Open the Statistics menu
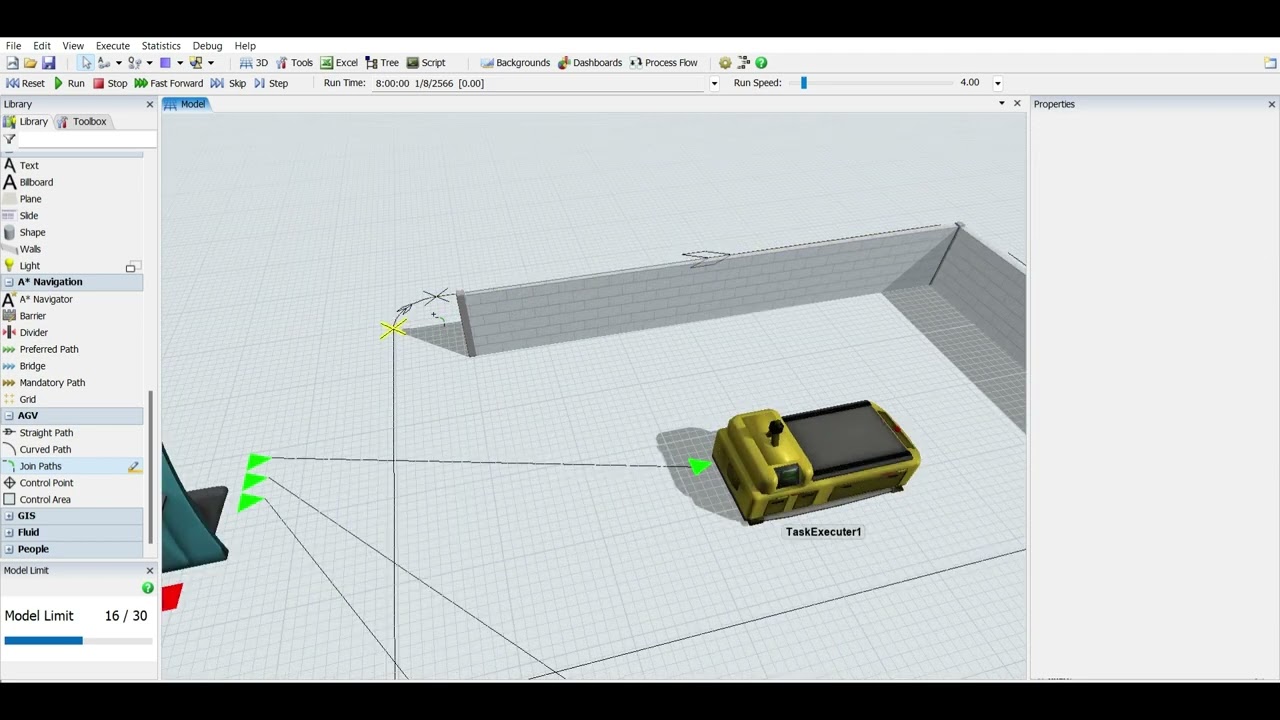Image resolution: width=1280 pixels, height=720 pixels. (161, 46)
